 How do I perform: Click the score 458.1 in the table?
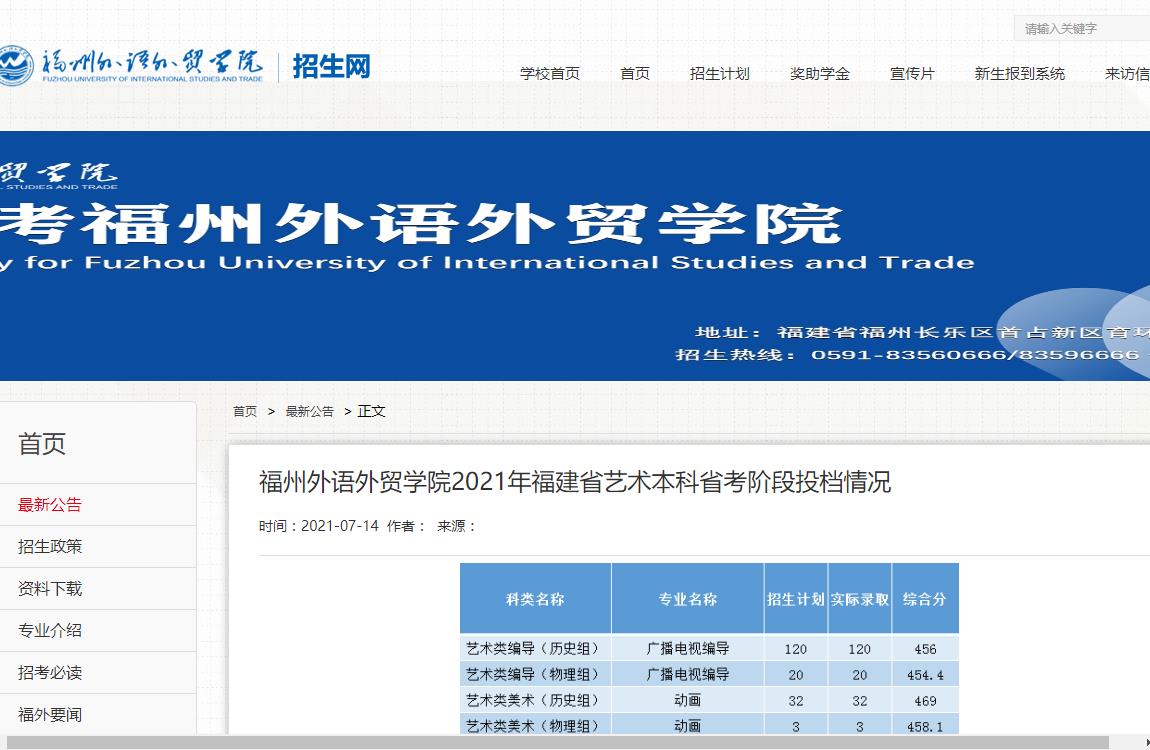tap(925, 726)
